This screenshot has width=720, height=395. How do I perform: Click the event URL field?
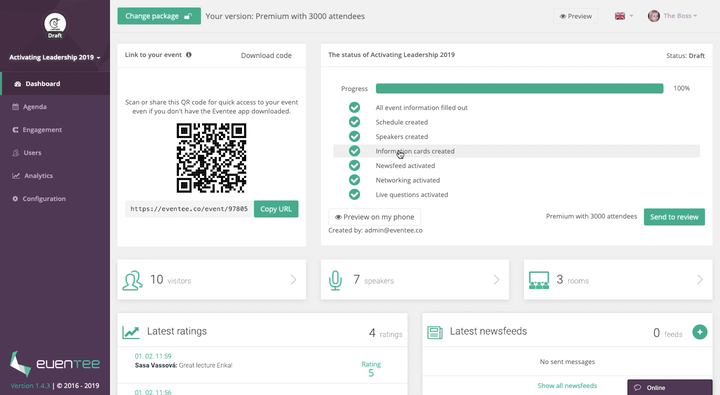point(189,209)
